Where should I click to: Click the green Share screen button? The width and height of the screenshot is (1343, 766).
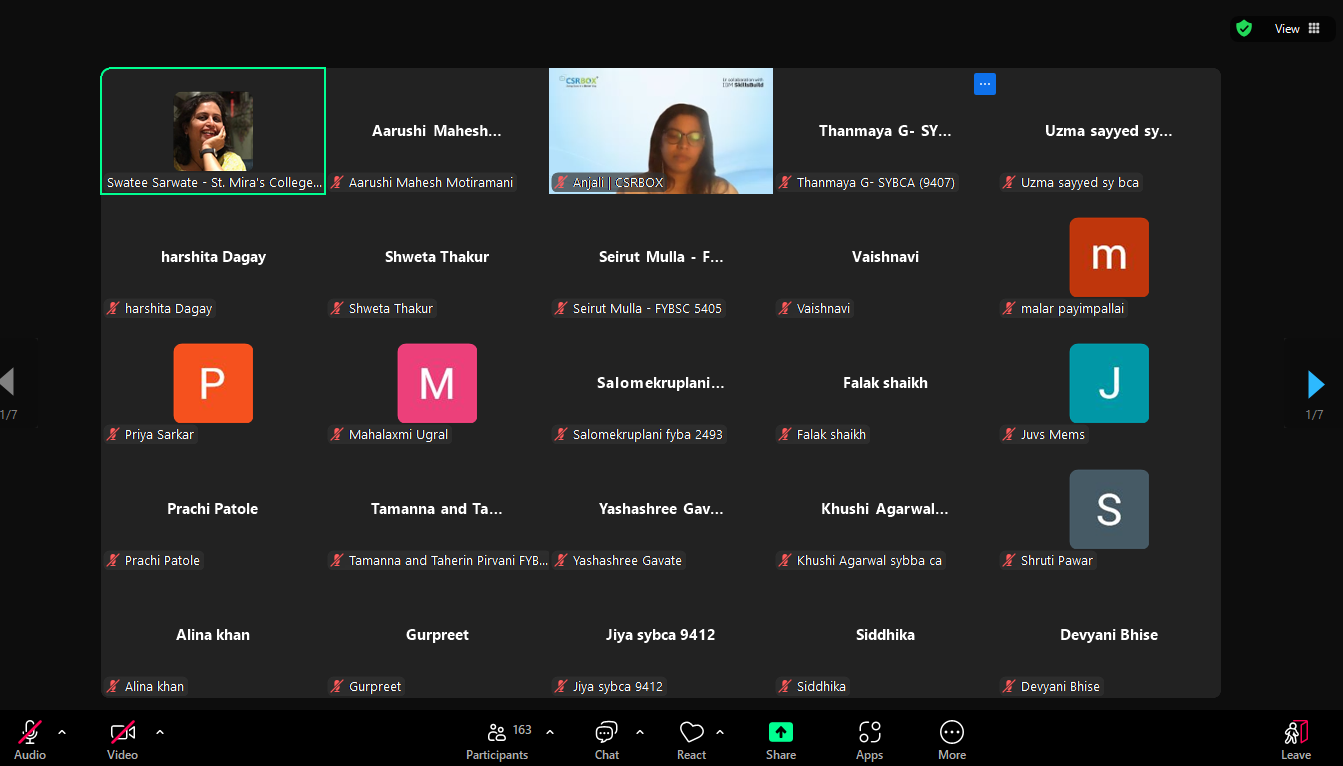[x=781, y=739]
